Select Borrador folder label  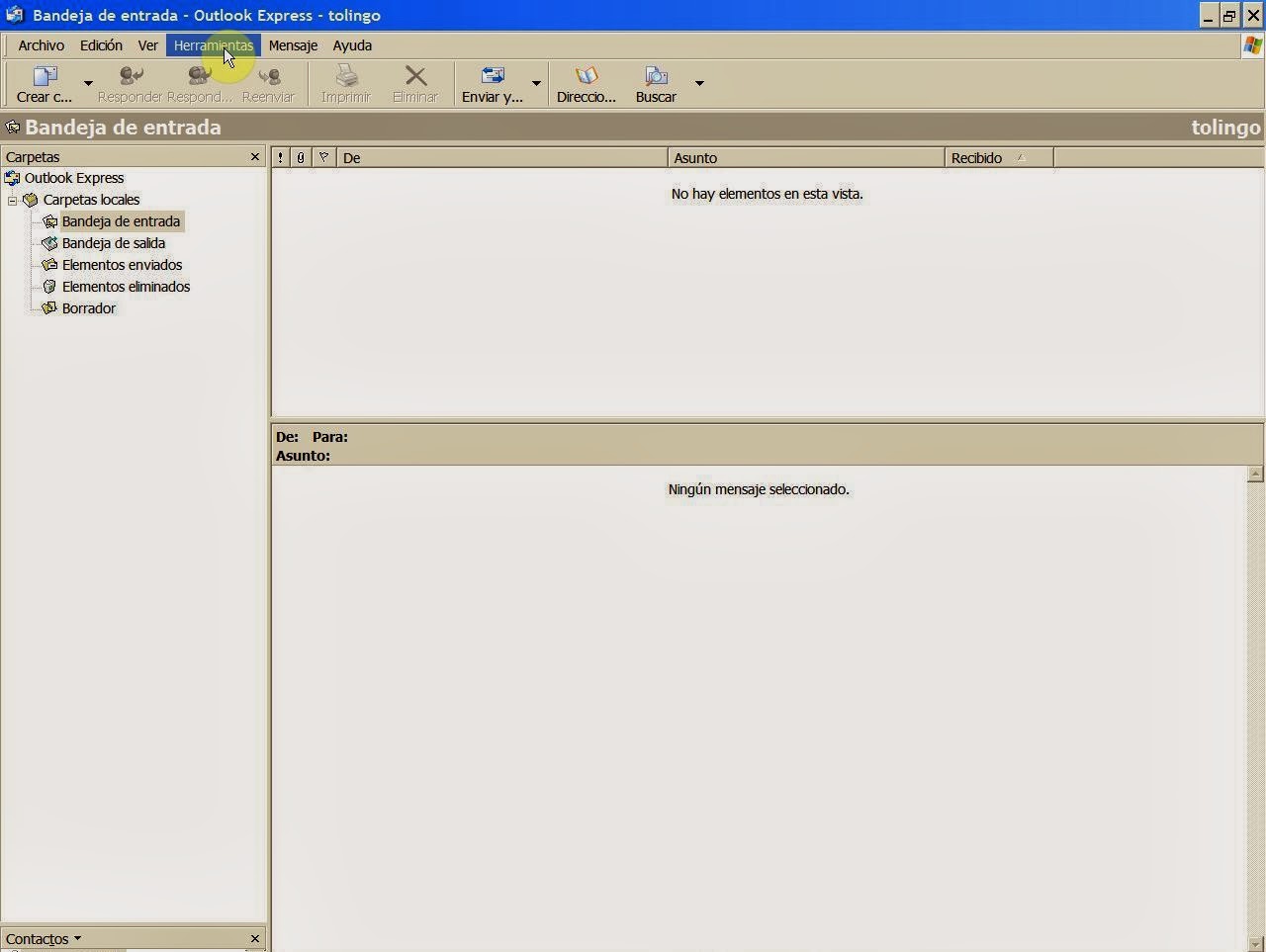pyautogui.click(x=89, y=308)
